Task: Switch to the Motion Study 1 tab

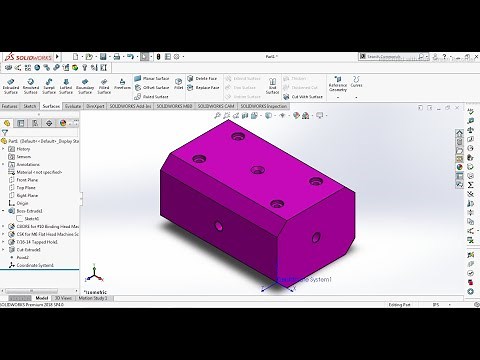Action: pos(93,298)
